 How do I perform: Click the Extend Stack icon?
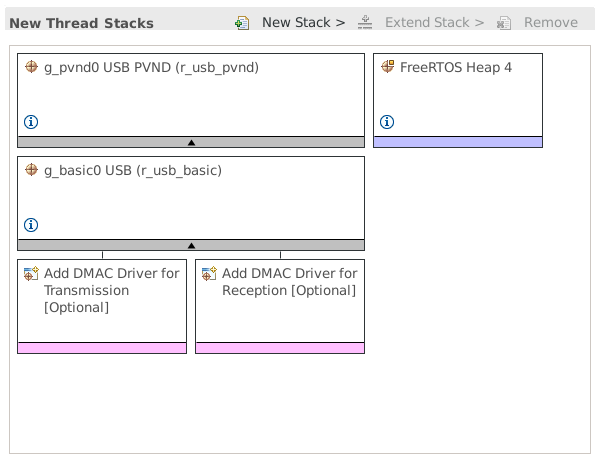[x=365, y=23]
